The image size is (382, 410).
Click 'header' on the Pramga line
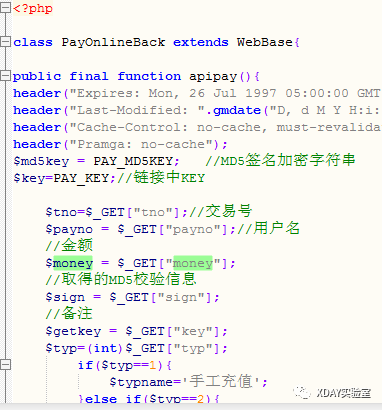[x=37, y=144]
